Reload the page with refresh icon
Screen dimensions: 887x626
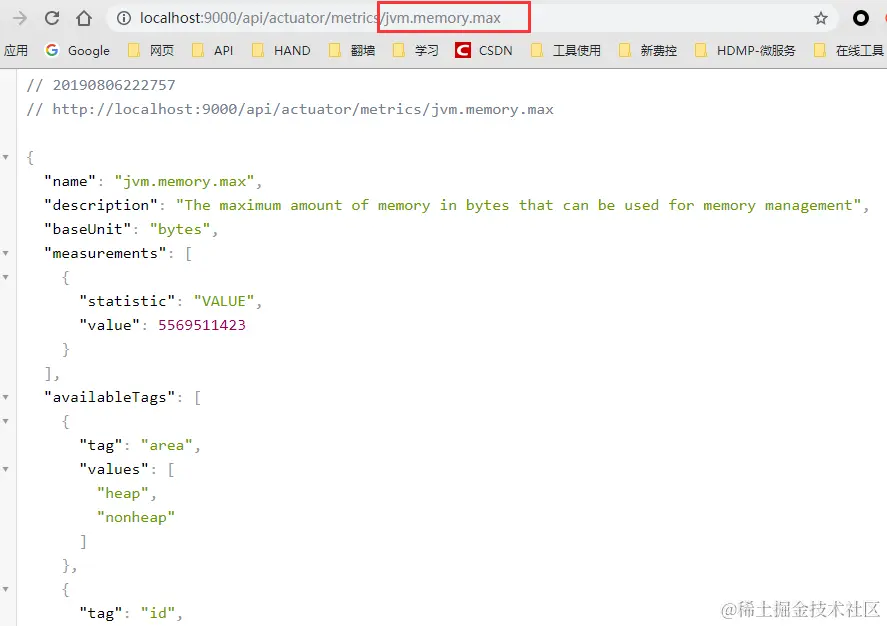pos(52,18)
